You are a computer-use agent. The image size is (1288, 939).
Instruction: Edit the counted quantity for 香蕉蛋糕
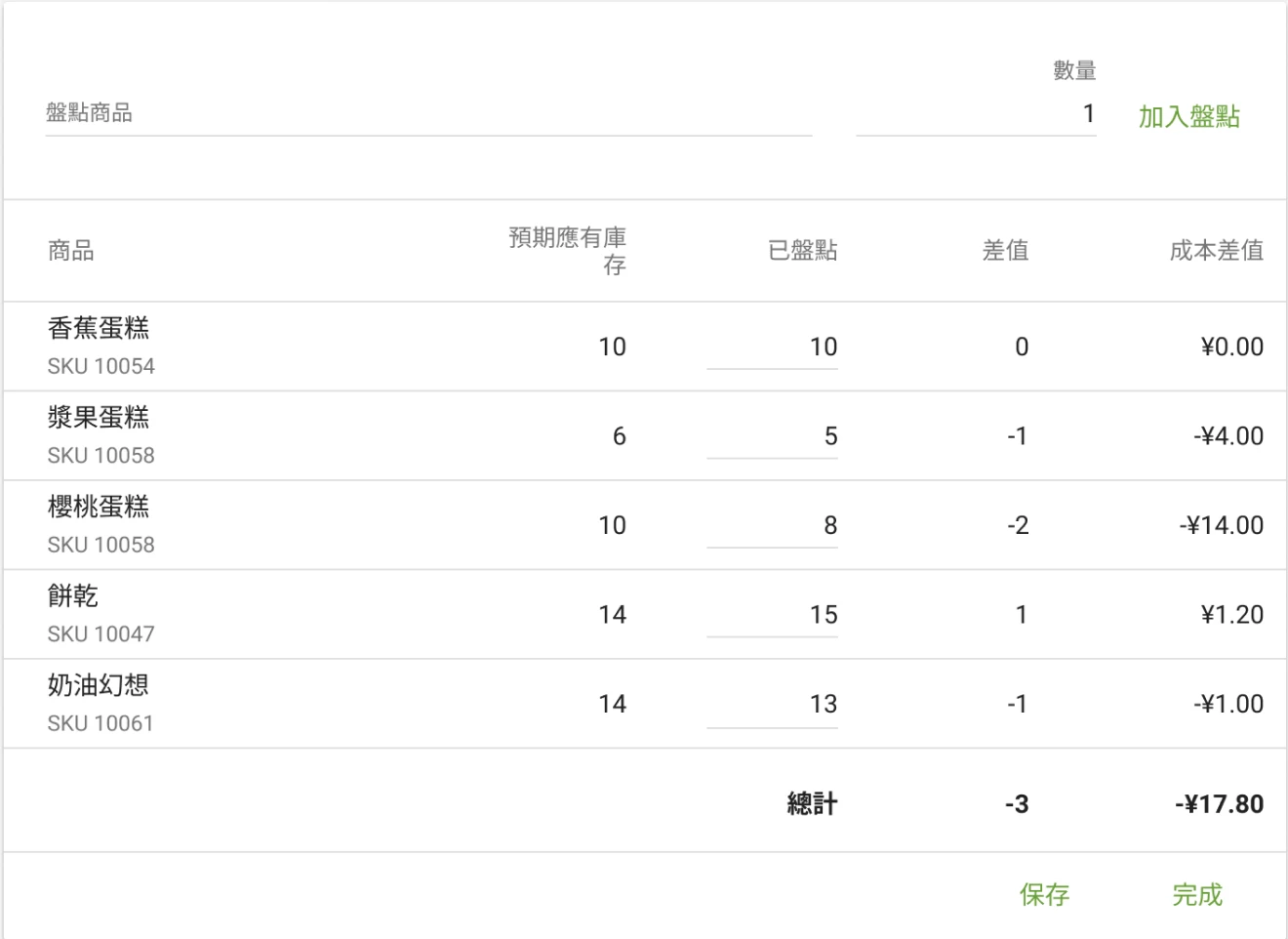click(x=773, y=347)
